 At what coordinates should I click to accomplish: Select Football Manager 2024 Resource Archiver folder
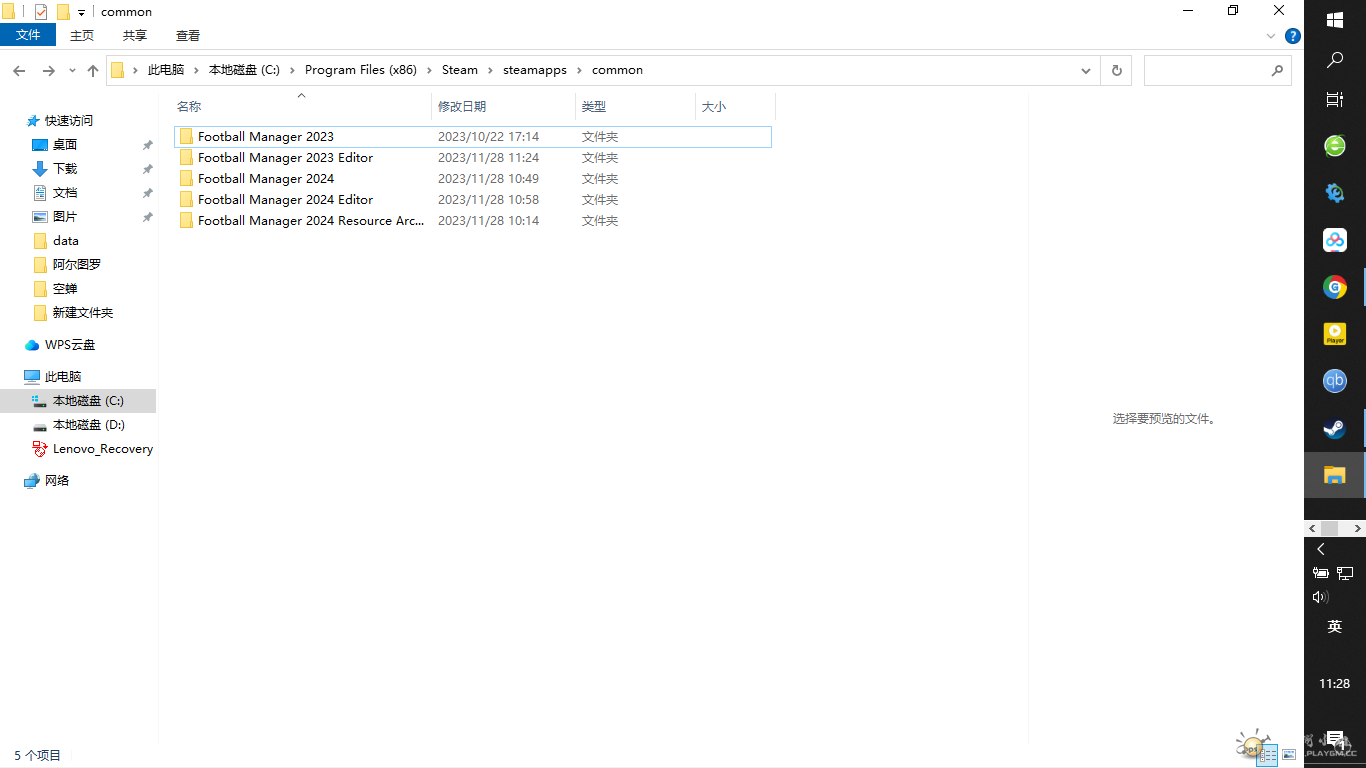click(472, 221)
